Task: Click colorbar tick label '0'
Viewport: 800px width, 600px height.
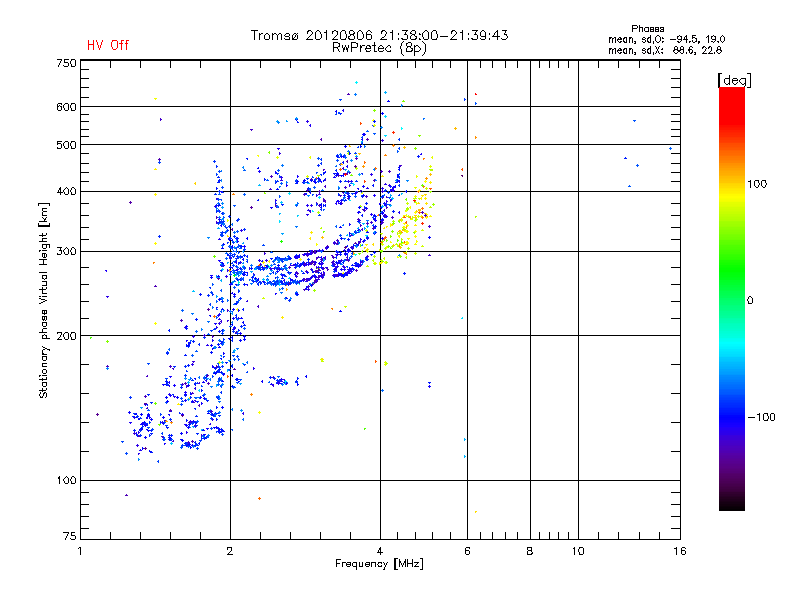Action: point(749,301)
